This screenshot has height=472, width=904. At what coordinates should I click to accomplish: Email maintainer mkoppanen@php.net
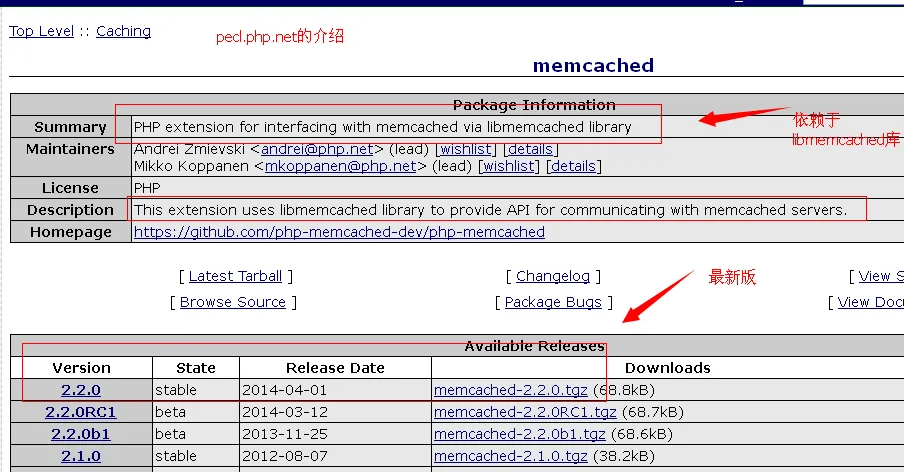pyautogui.click(x=341, y=167)
